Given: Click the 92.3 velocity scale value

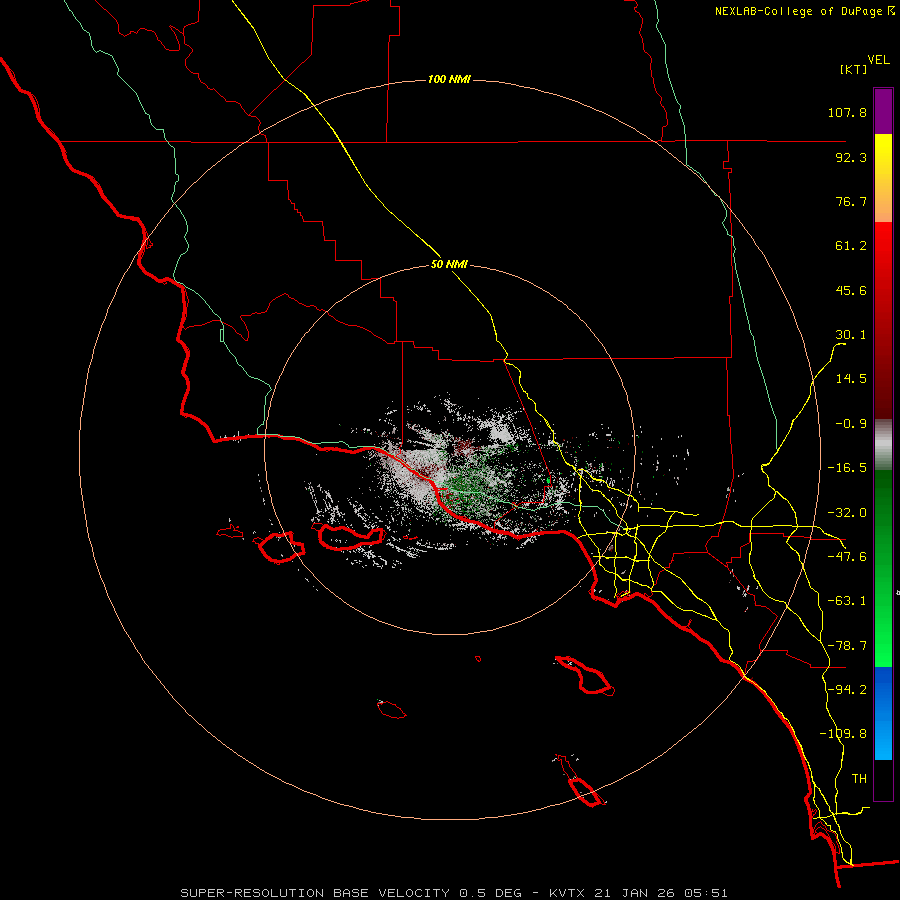Looking at the screenshot, I should pyautogui.click(x=851, y=157).
